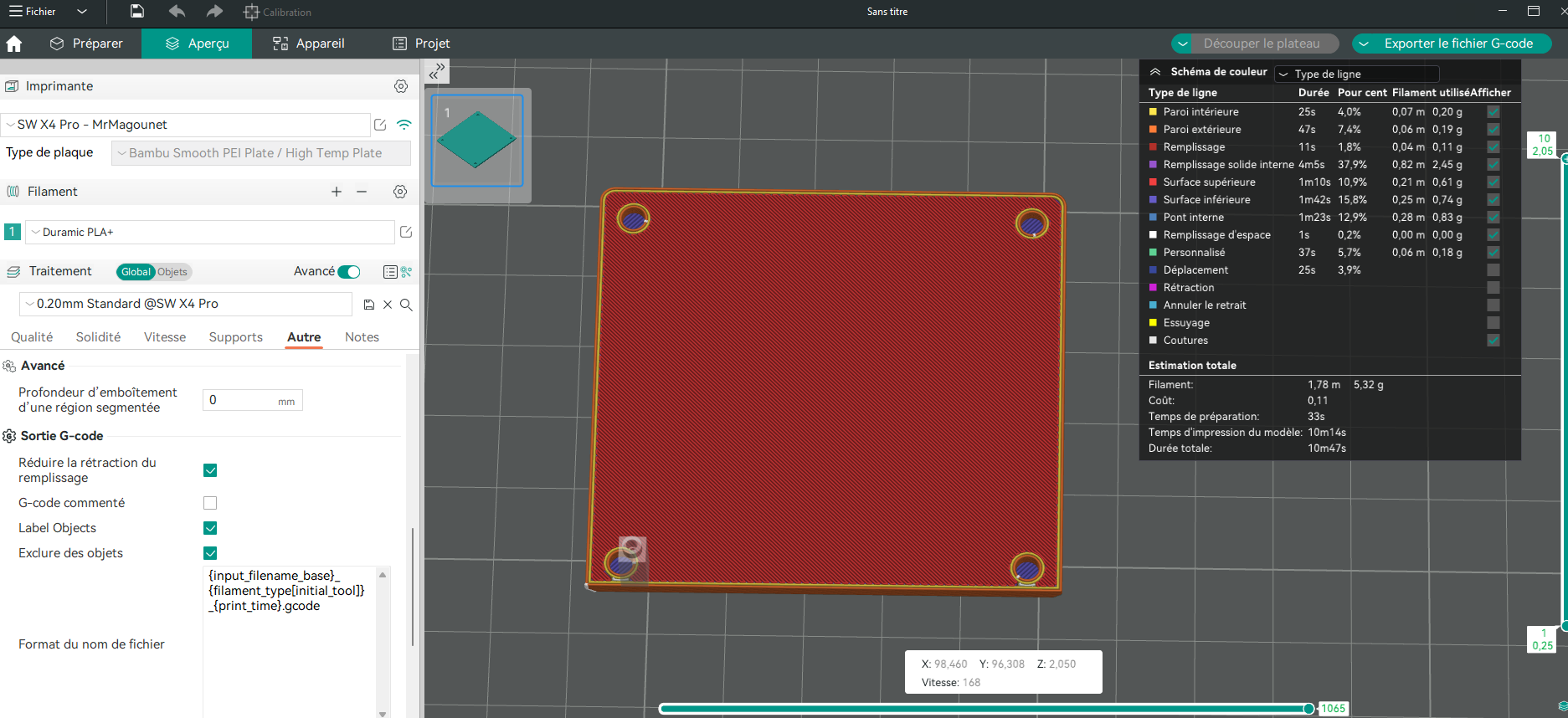Open the Qualité settings tab
The width and height of the screenshot is (1568, 718).
pos(32,337)
